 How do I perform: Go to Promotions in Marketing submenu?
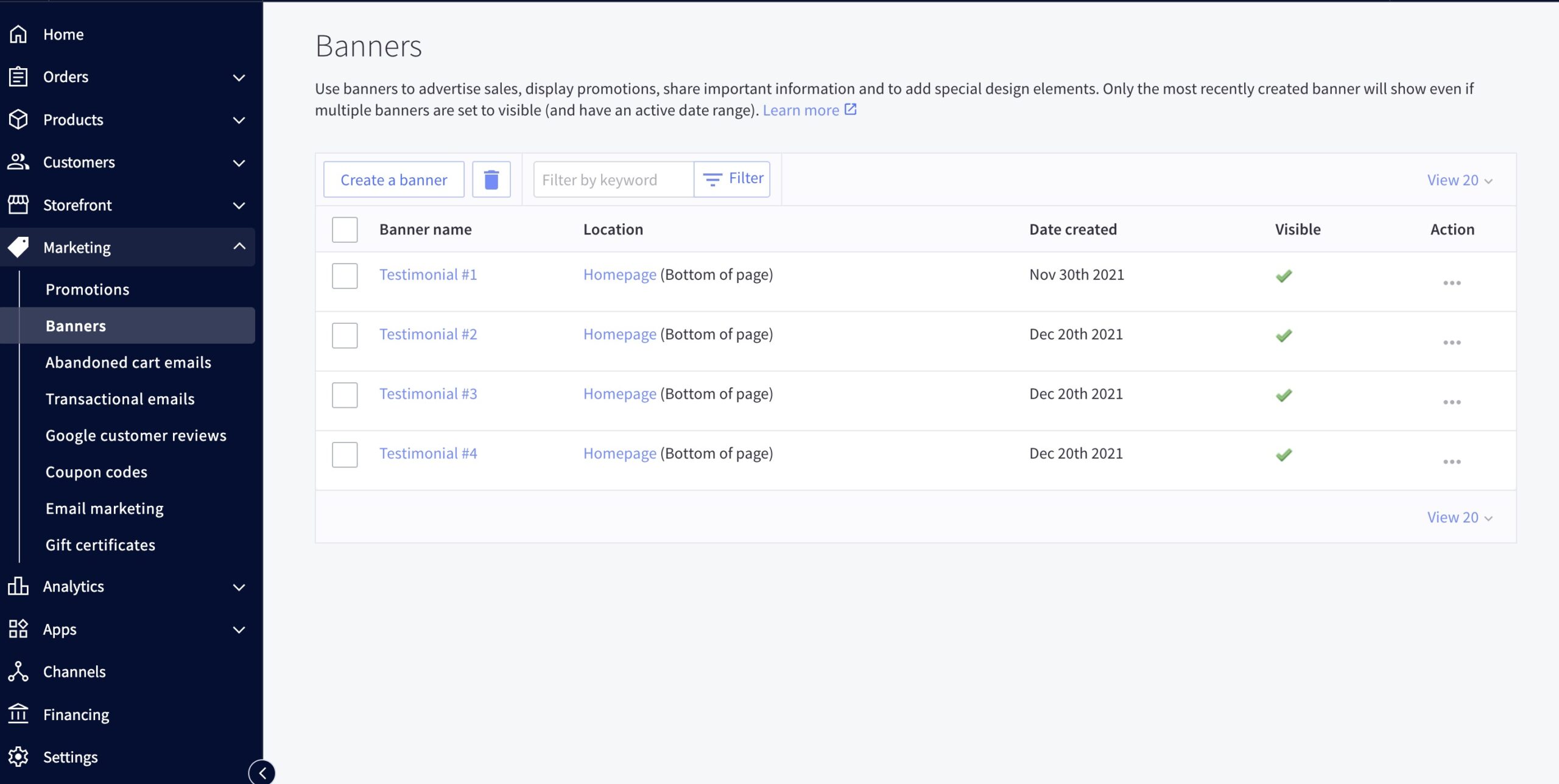pos(87,289)
